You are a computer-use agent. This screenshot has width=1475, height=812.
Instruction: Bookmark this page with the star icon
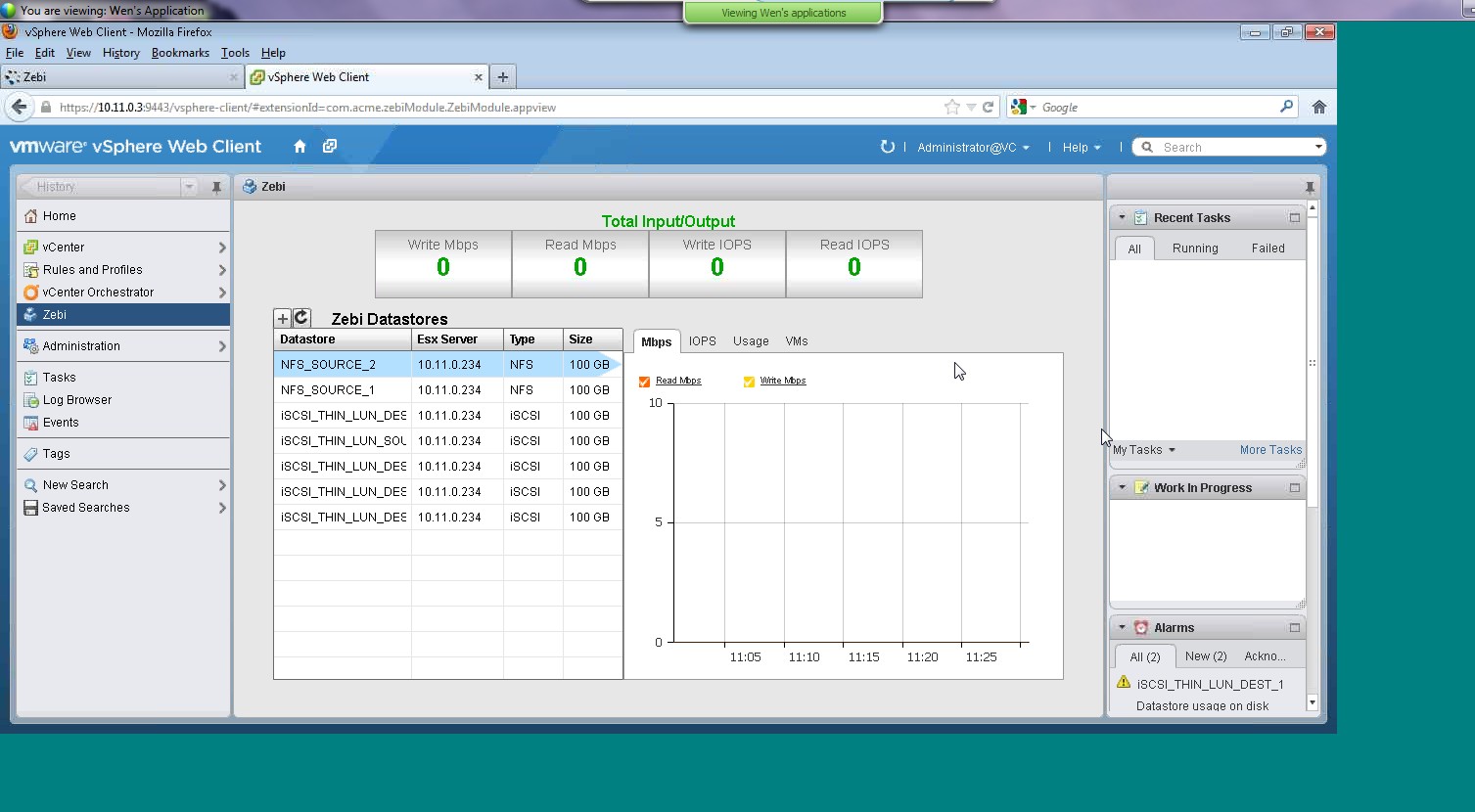[x=951, y=108]
